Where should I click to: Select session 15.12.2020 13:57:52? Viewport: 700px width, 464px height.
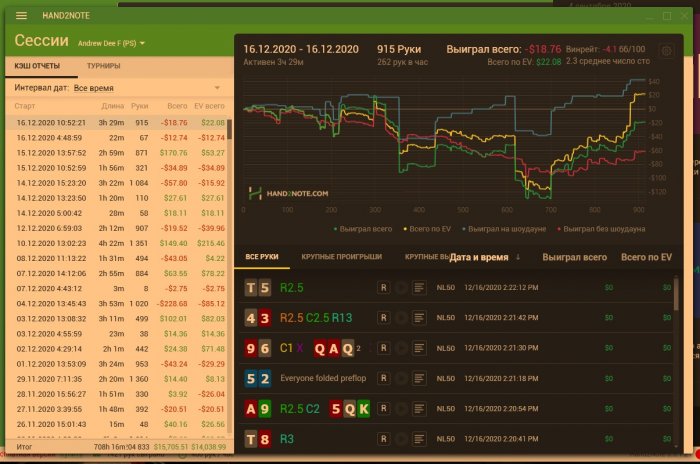[118, 153]
